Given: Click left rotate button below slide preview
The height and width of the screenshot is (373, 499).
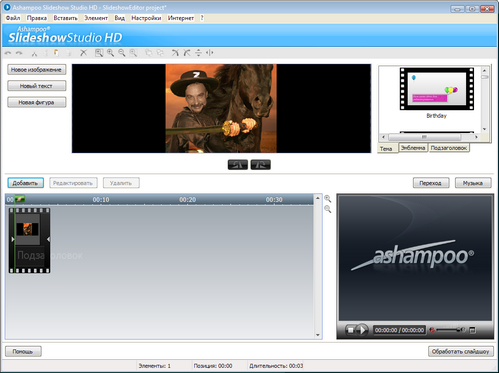Looking at the screenshot, I should 238,165.
